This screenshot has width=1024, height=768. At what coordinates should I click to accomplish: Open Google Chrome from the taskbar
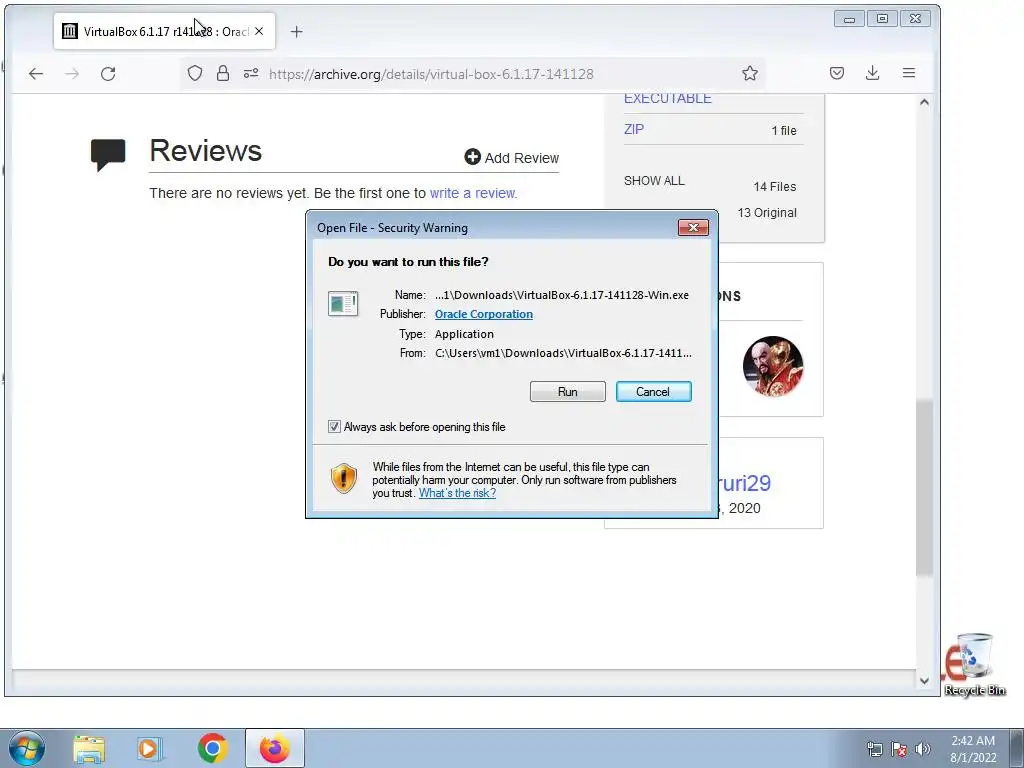tap(212, 748)
